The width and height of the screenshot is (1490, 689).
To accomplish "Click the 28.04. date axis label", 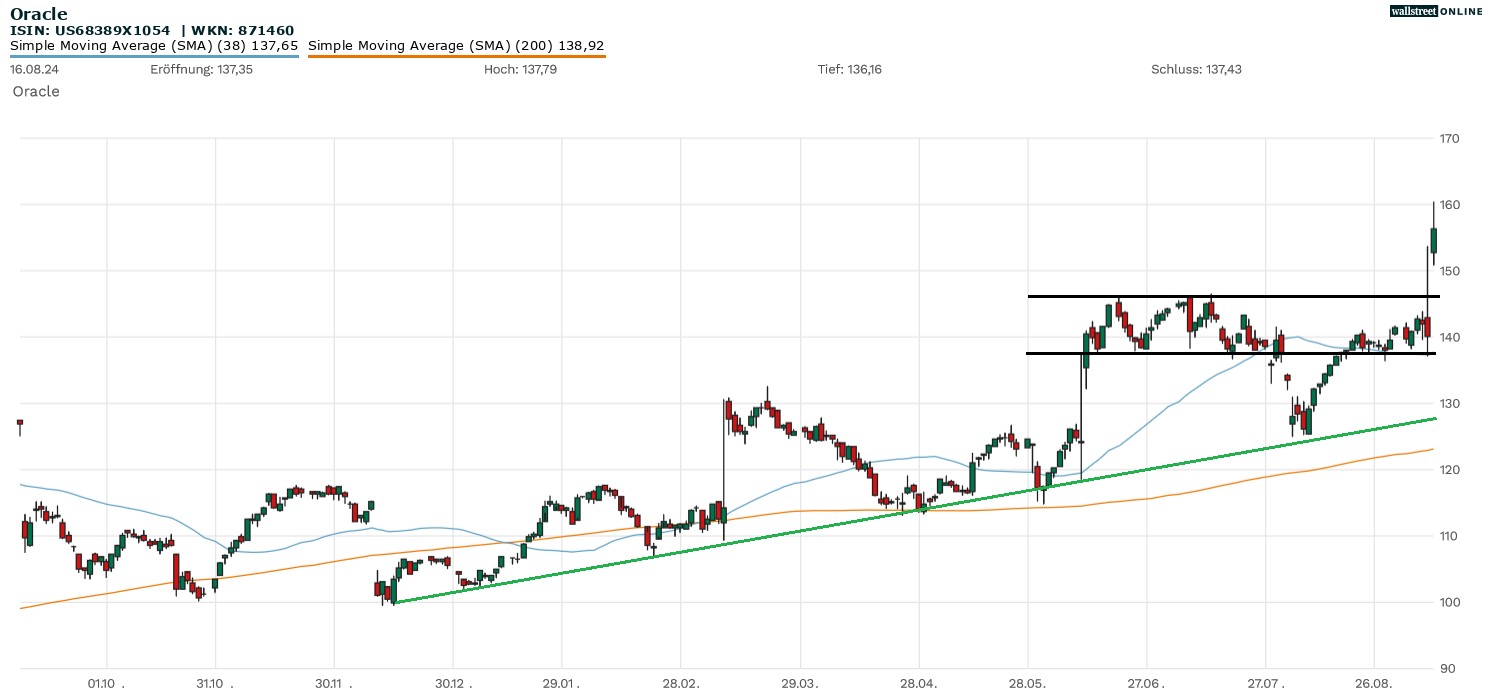I will [x=918, y=684].
